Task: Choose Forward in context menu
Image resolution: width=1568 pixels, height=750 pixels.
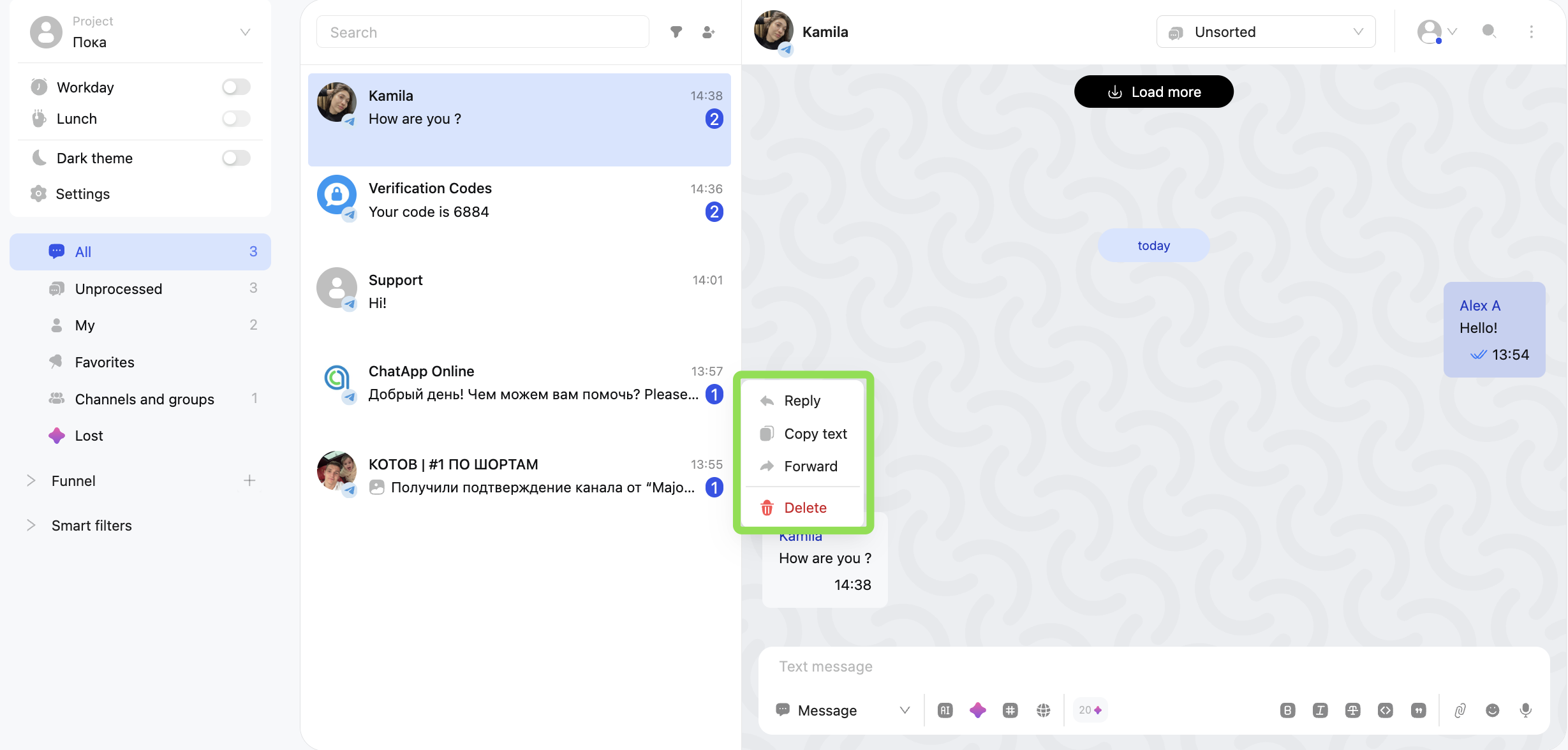Action: click(x=802, y=466)
